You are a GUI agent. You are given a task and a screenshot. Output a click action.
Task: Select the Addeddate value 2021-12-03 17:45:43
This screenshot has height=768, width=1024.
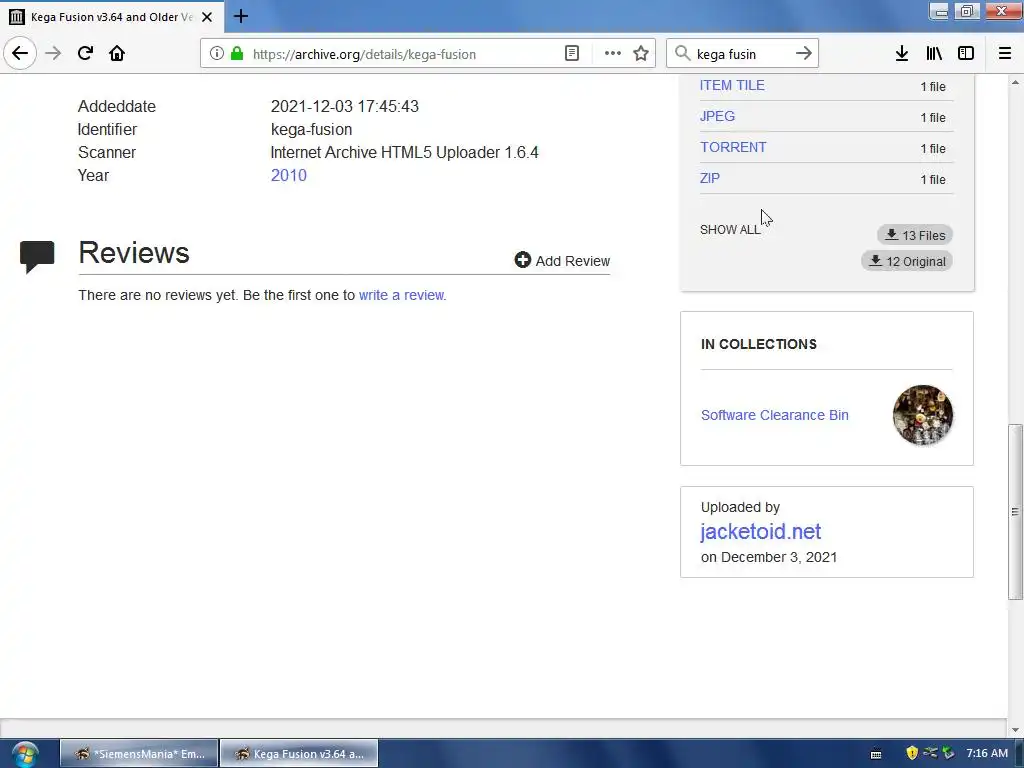(x=345, y=106)
